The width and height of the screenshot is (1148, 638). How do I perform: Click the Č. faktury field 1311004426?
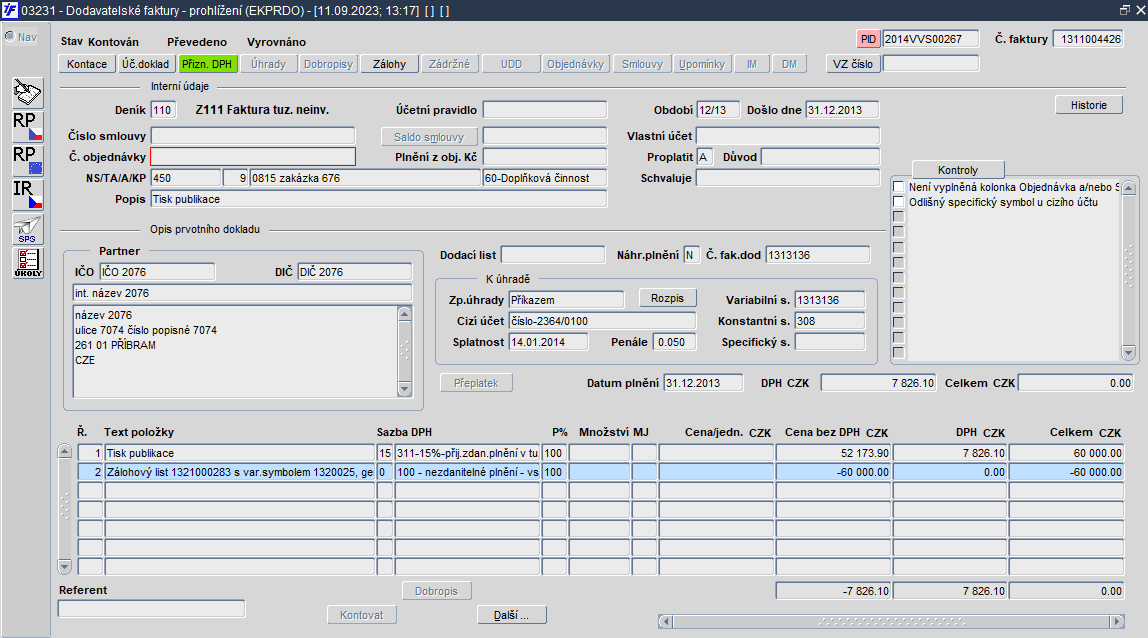point(1088,39)
